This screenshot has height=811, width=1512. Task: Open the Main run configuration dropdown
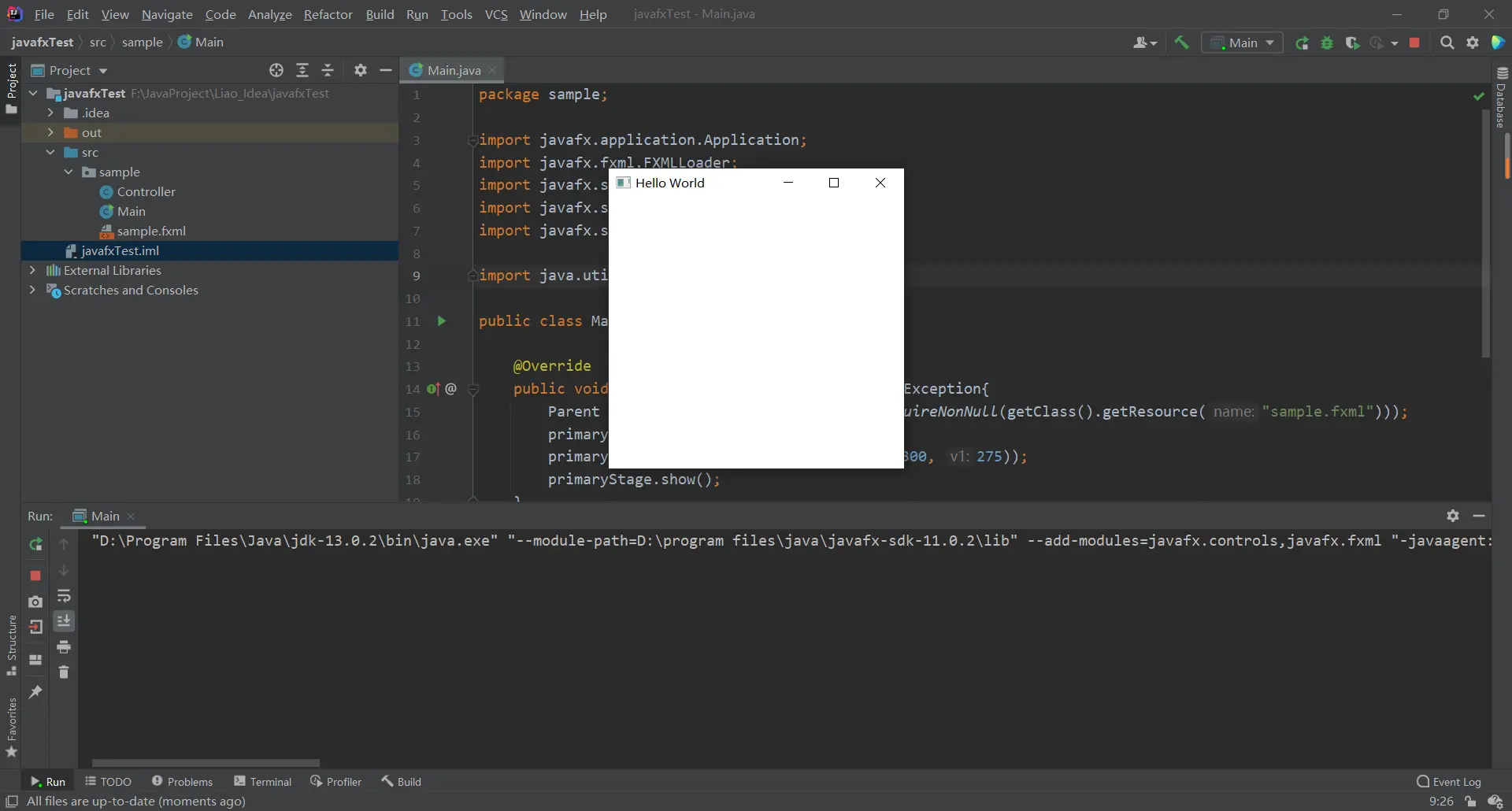1242,43
